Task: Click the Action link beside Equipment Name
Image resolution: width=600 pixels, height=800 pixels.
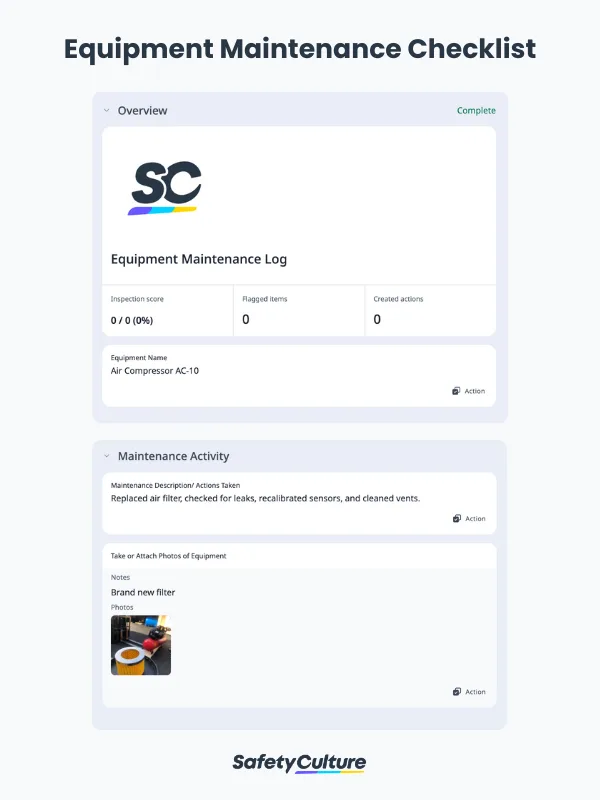Action: tap(475, 391)
